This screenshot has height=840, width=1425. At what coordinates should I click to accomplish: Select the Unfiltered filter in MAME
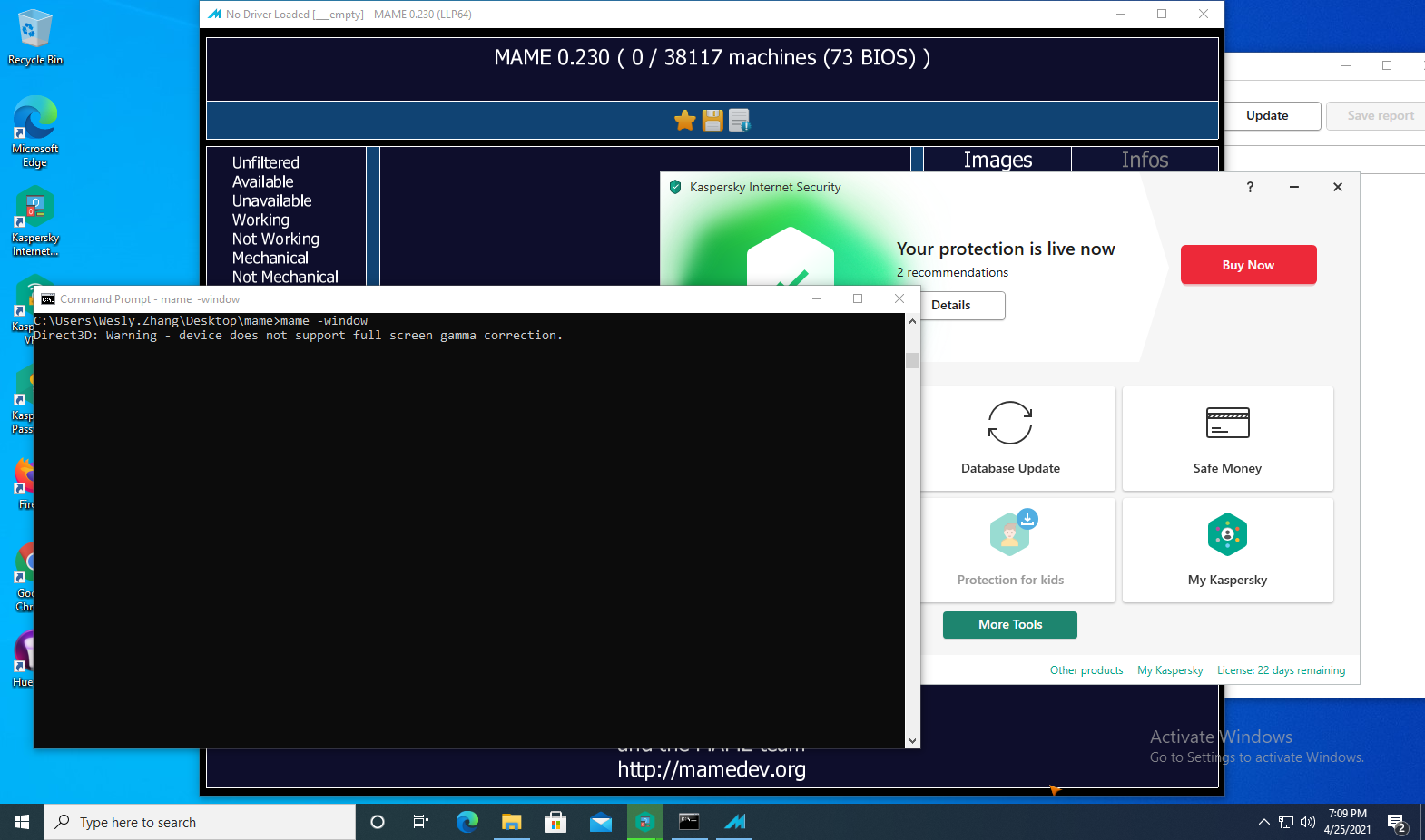pos(266,162)
